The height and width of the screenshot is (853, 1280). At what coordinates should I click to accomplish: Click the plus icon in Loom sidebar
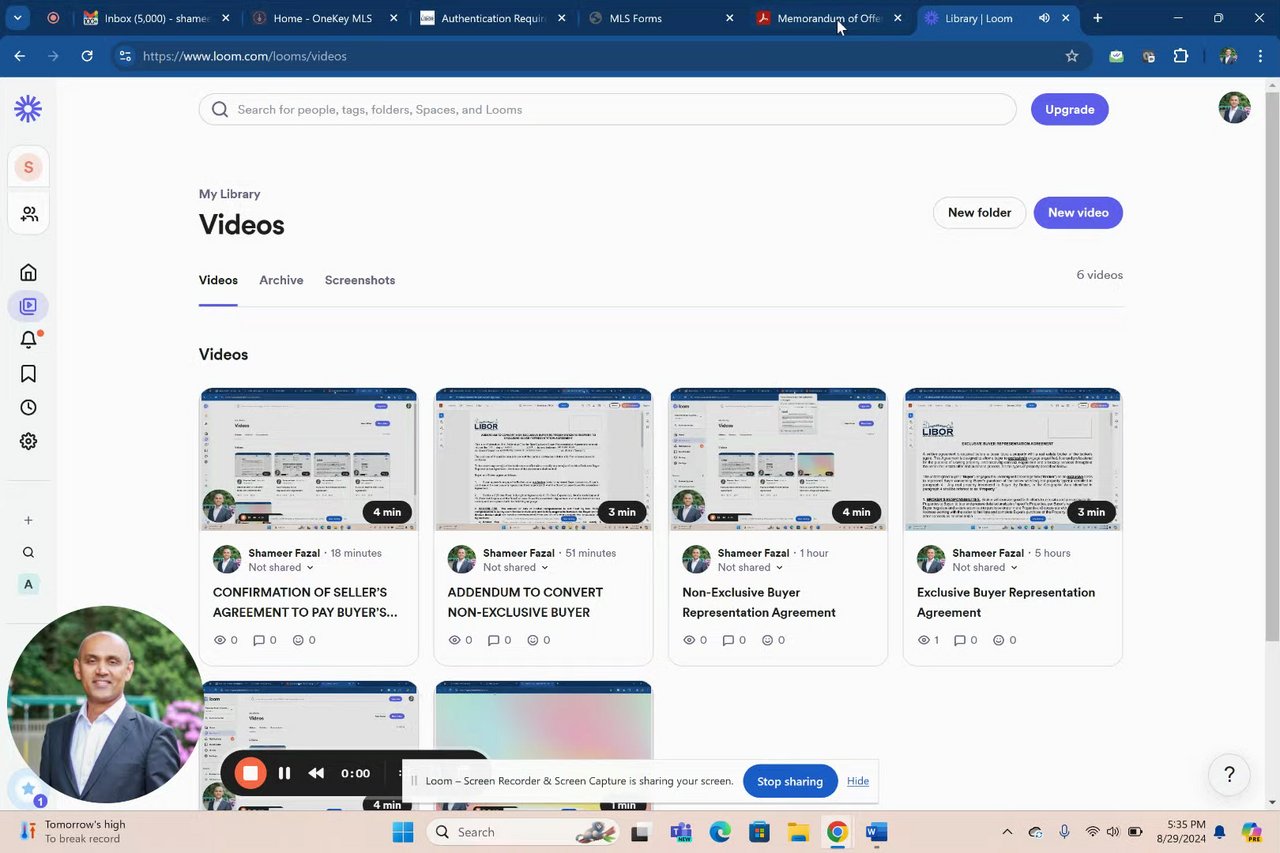28,520
